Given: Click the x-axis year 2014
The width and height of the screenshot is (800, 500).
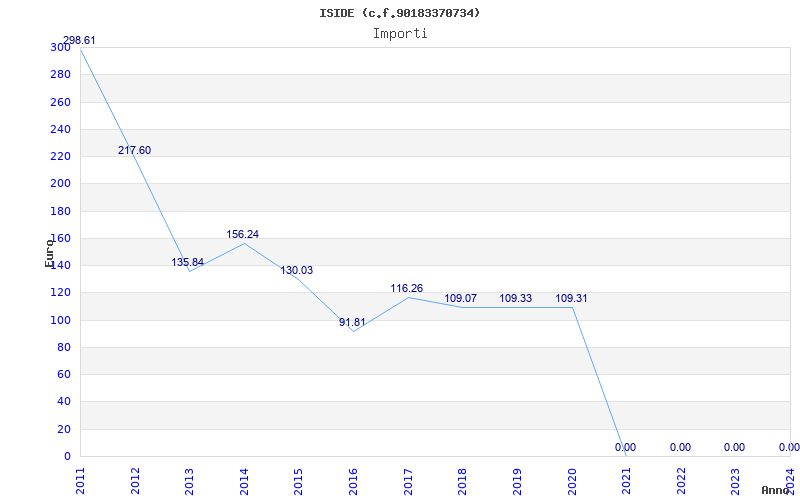Looking at the screenshot, I should point(244,482).
